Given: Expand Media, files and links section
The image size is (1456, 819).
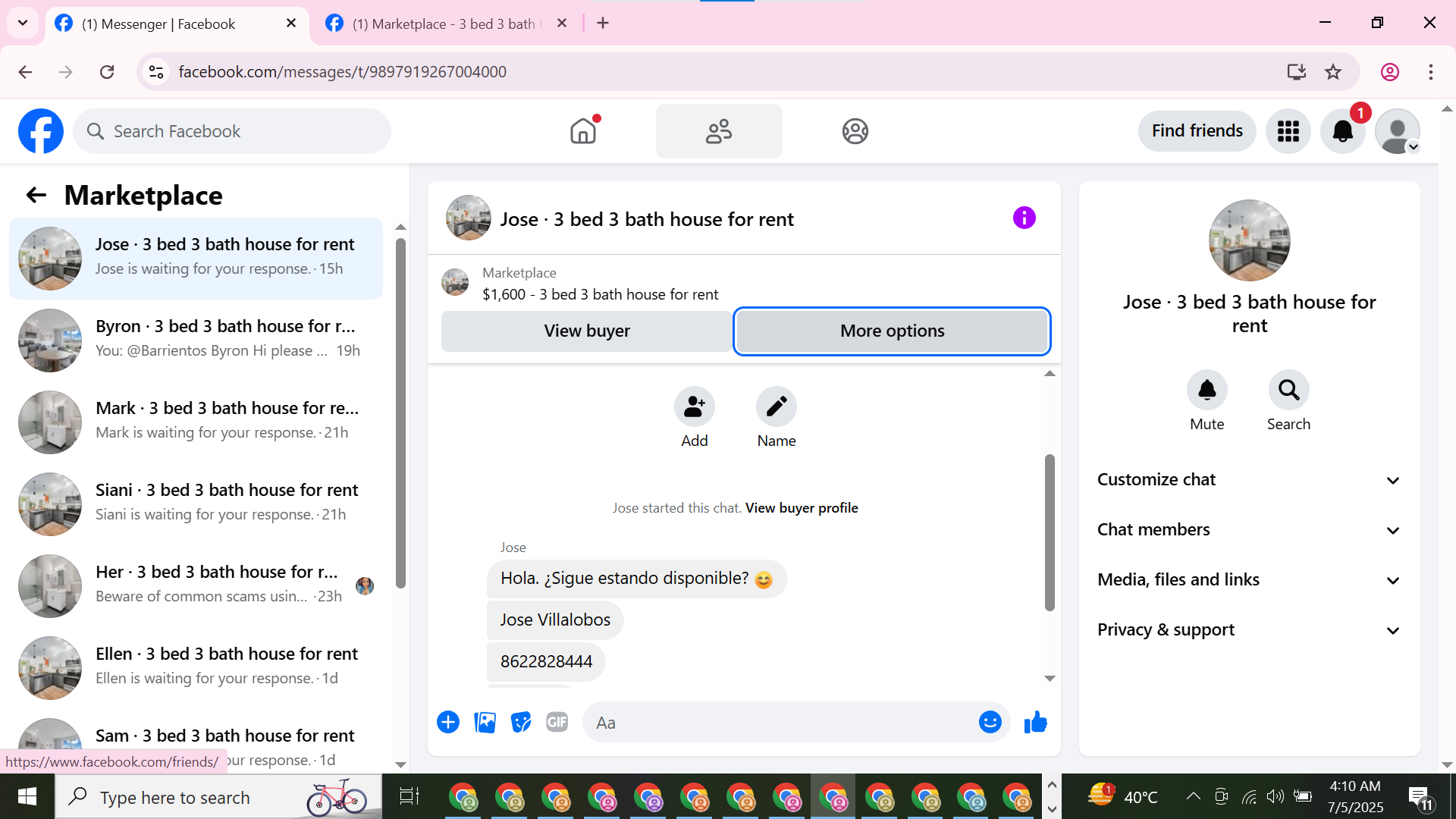Looking at the screenshot, I should pyautogui.click(x=1249, y=580).
